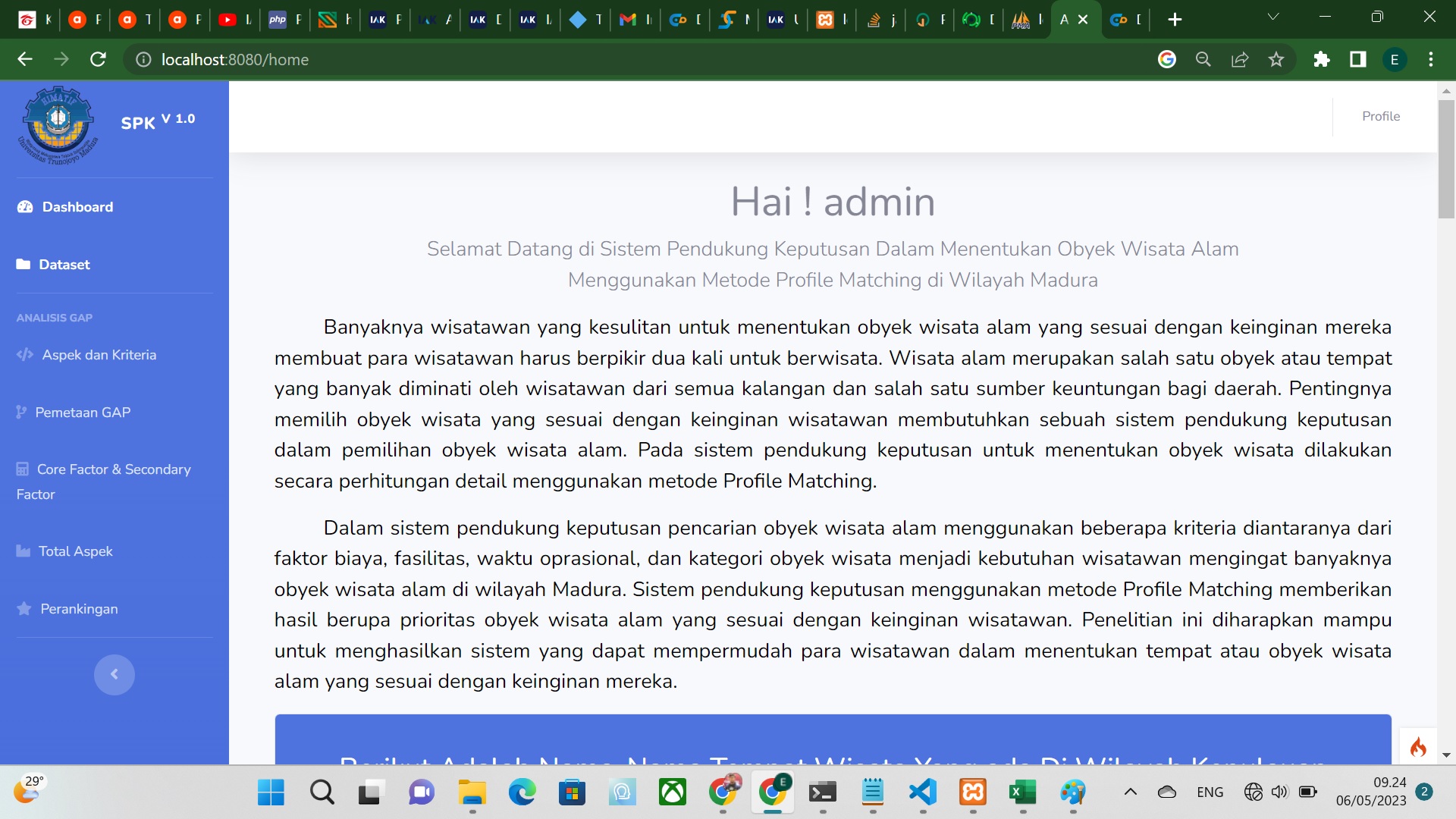Click the Total Aspek chart icon
This screenshot has height=819, width=1456.
pyautogui.click(x=24, y=551)
